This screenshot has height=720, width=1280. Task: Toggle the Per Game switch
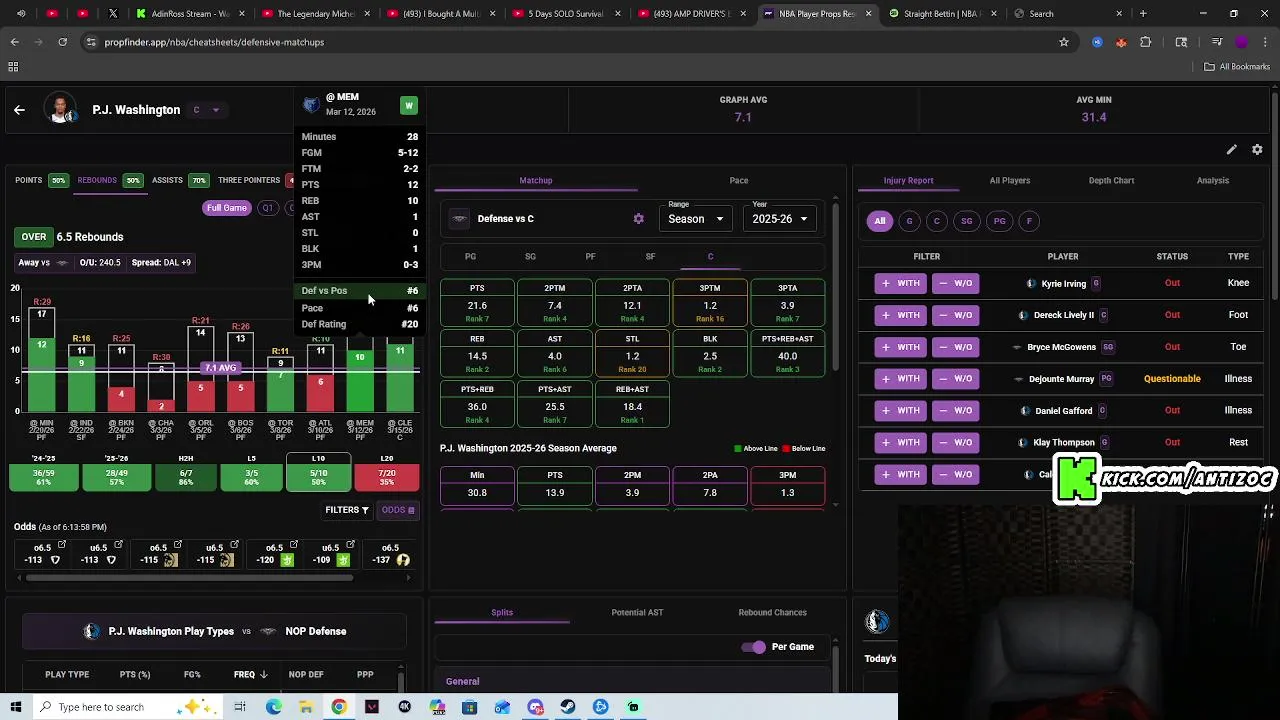click(x=754, y=647)
